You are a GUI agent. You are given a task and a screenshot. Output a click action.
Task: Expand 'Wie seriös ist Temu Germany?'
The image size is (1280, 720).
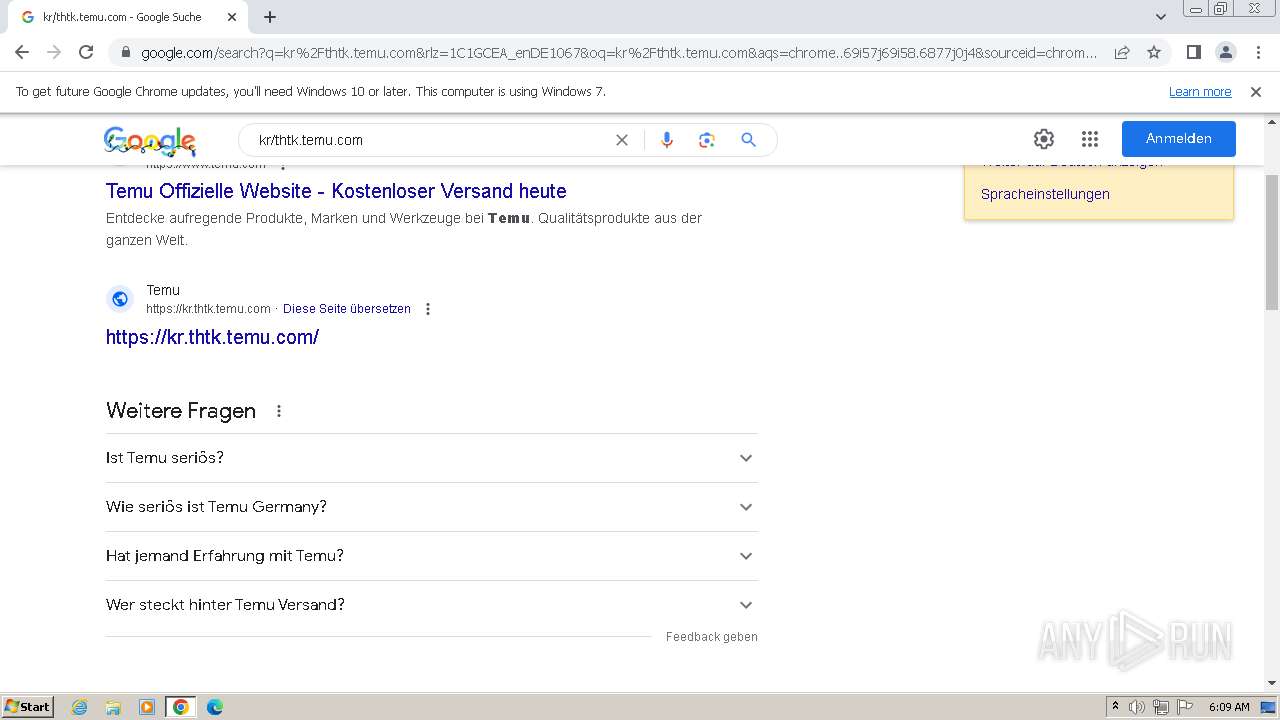432,507
